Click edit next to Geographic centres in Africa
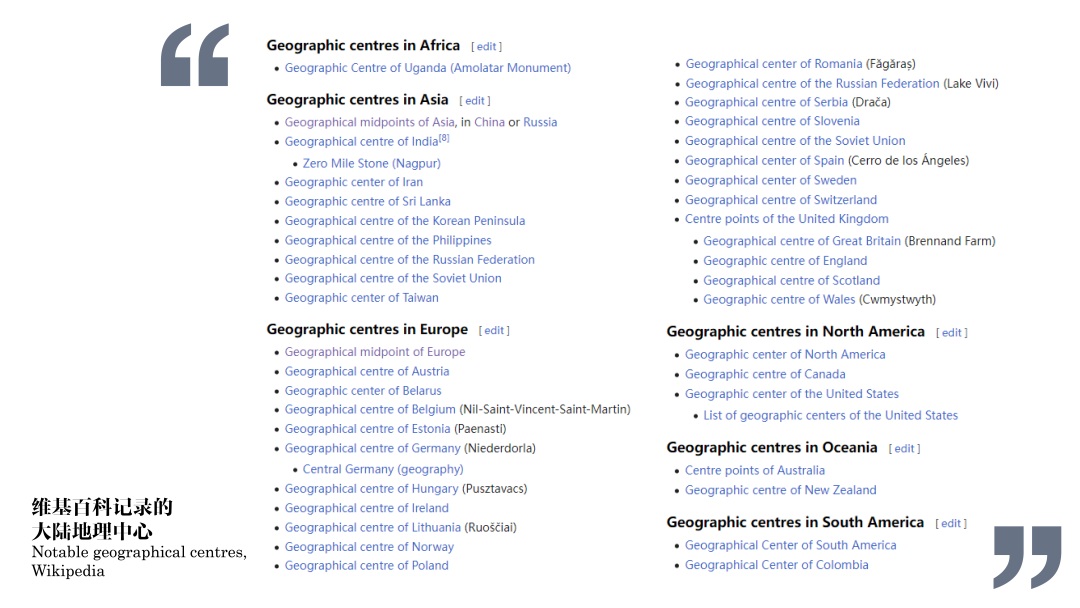The width and height of the screenshot is (1080, 608). pos(486,47)
